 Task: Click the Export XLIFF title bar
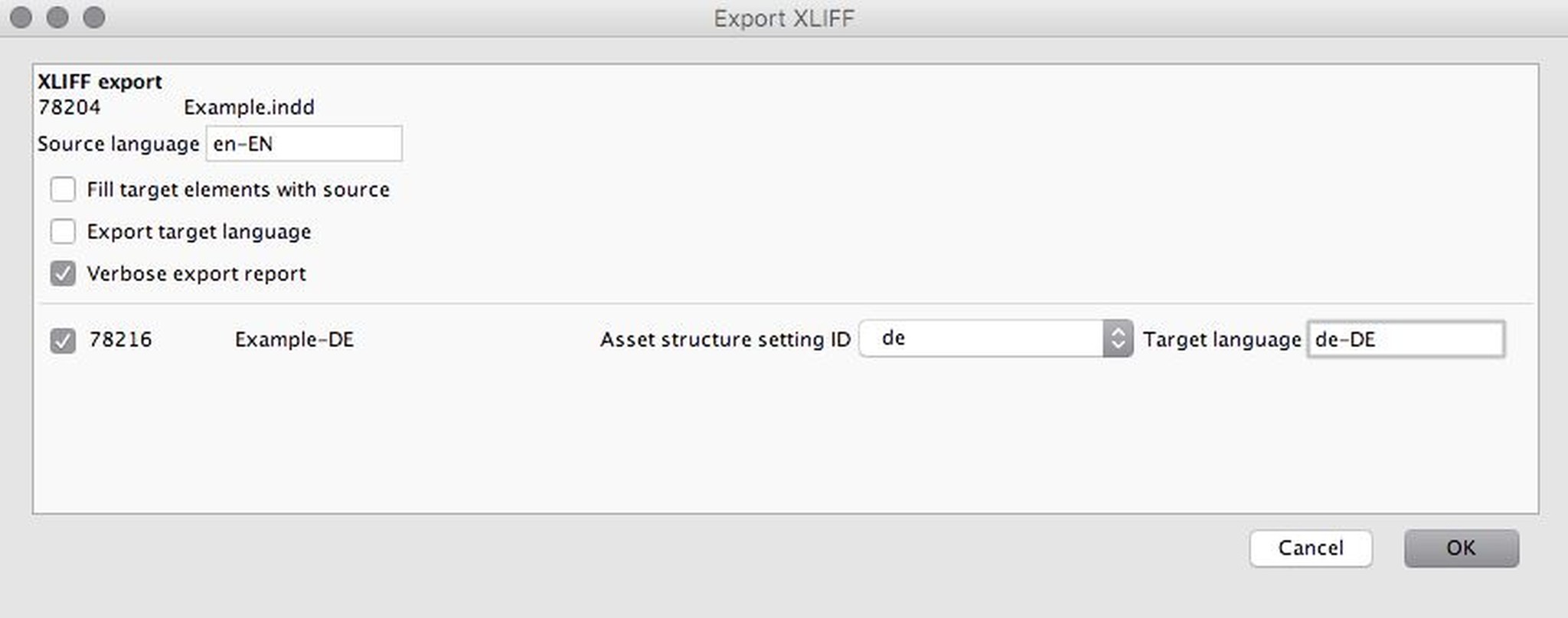coord(783,18)
